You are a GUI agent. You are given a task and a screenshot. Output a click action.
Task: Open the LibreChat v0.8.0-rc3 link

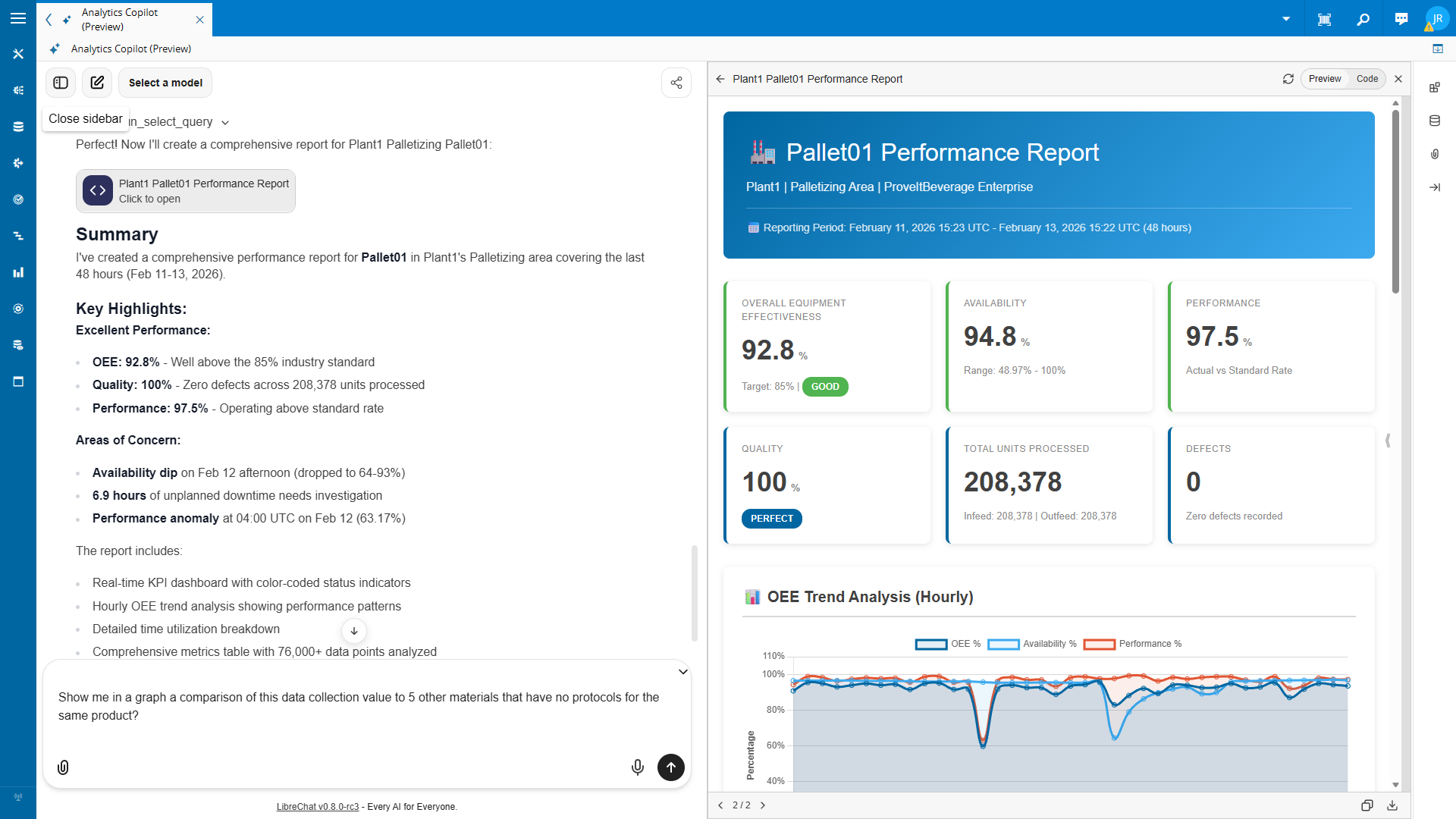317,807
